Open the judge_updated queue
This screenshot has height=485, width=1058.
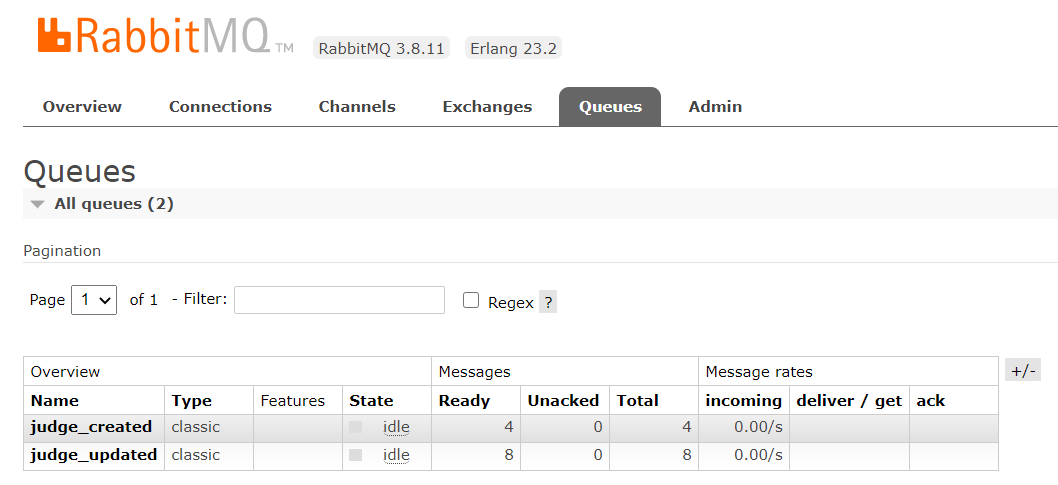(x=94, y=455)
